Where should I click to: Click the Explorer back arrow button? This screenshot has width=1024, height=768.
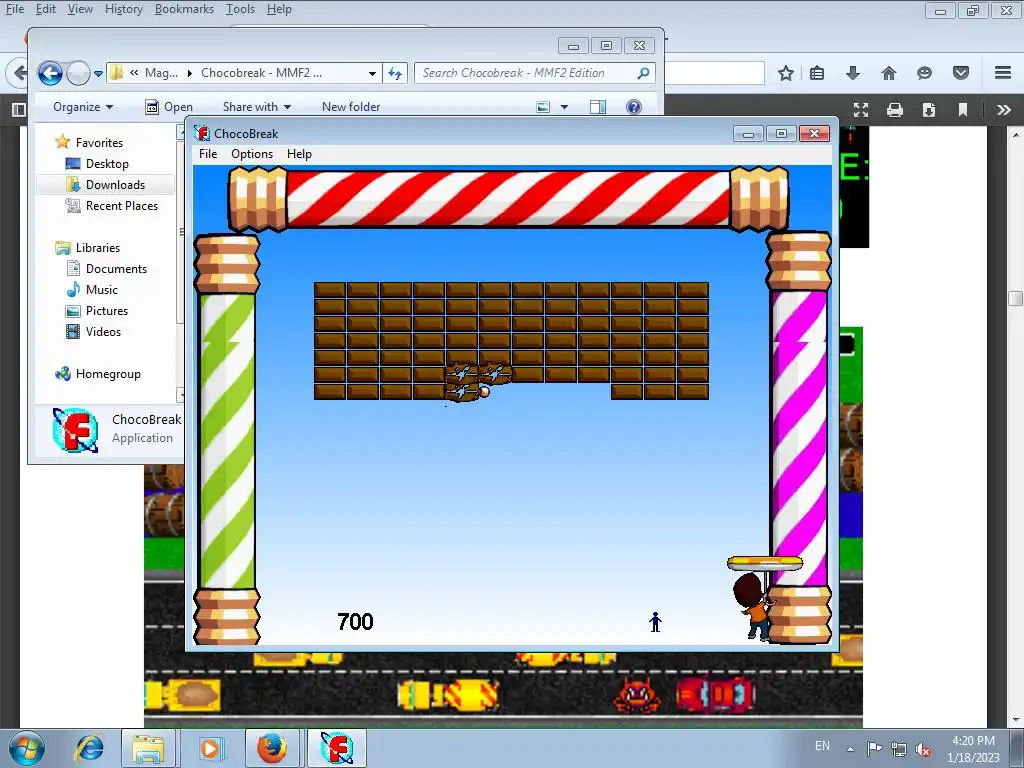tap(50, 73)
